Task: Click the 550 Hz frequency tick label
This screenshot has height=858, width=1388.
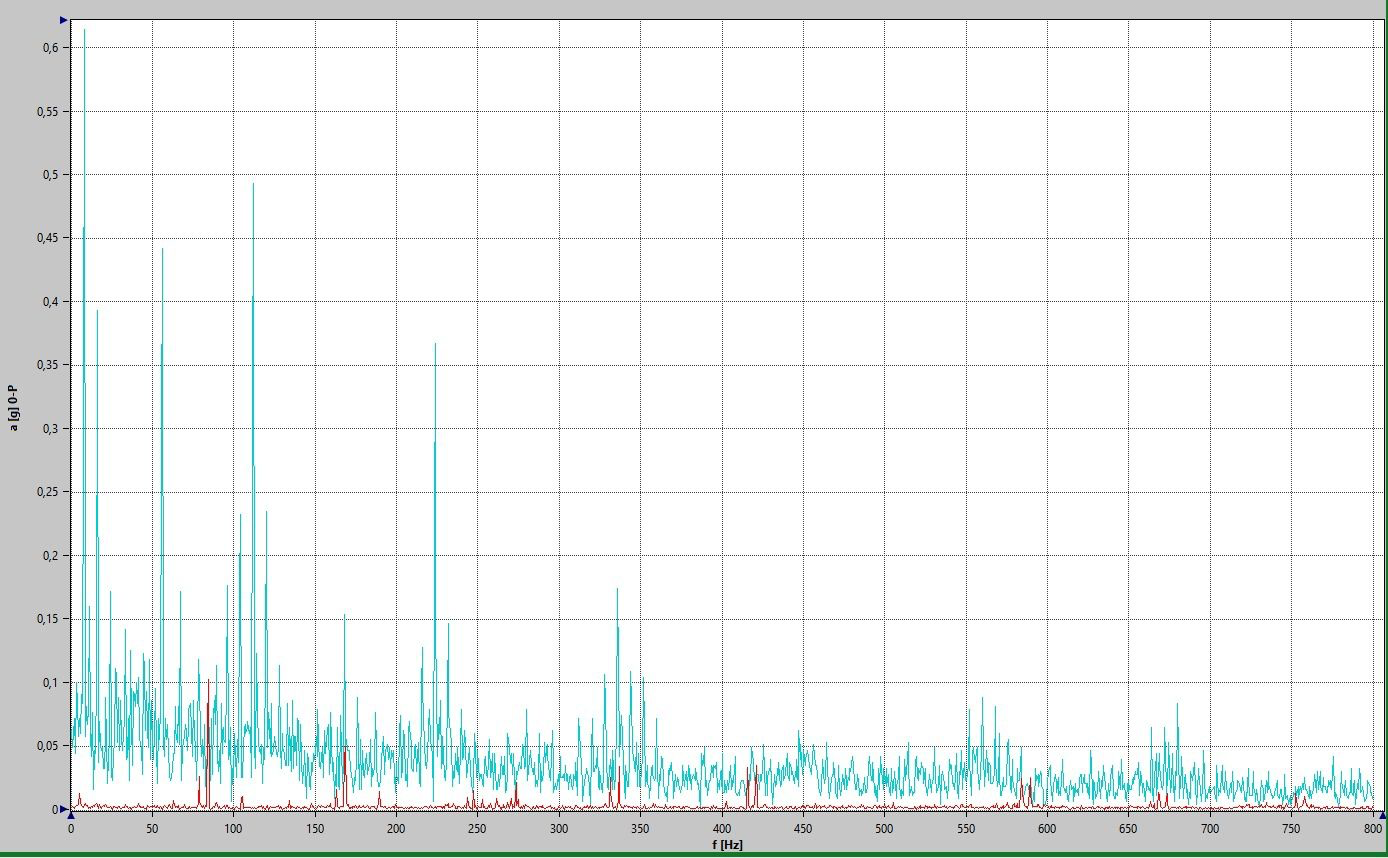Action: point(966,829)
